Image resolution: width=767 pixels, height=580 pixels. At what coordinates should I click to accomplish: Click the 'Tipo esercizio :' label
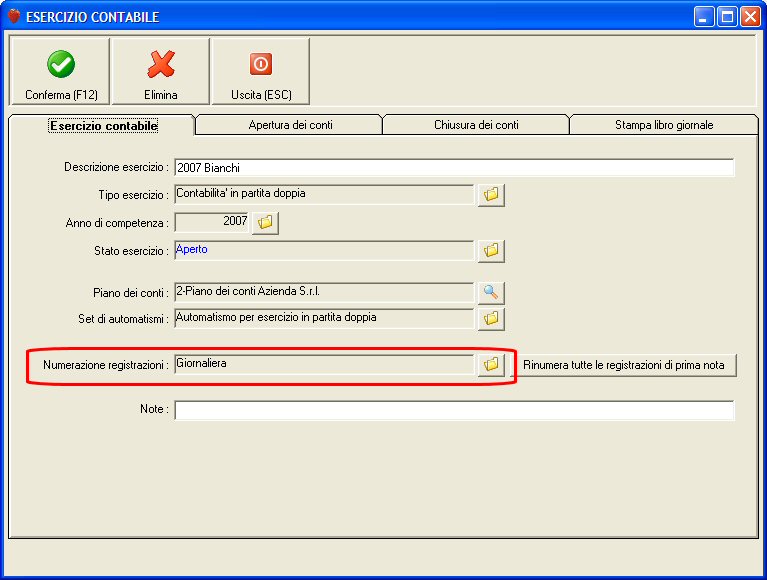point(134,195)
